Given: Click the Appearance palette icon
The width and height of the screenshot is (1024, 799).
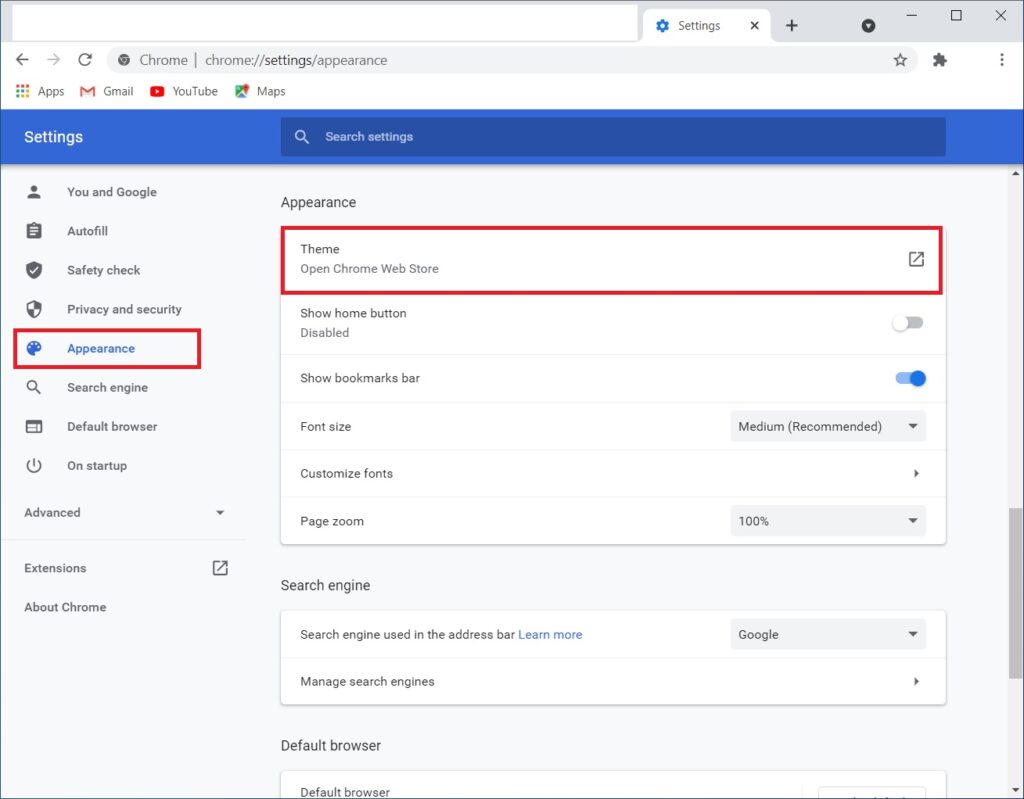Looking at the screenshot, I should click(34, 348).
